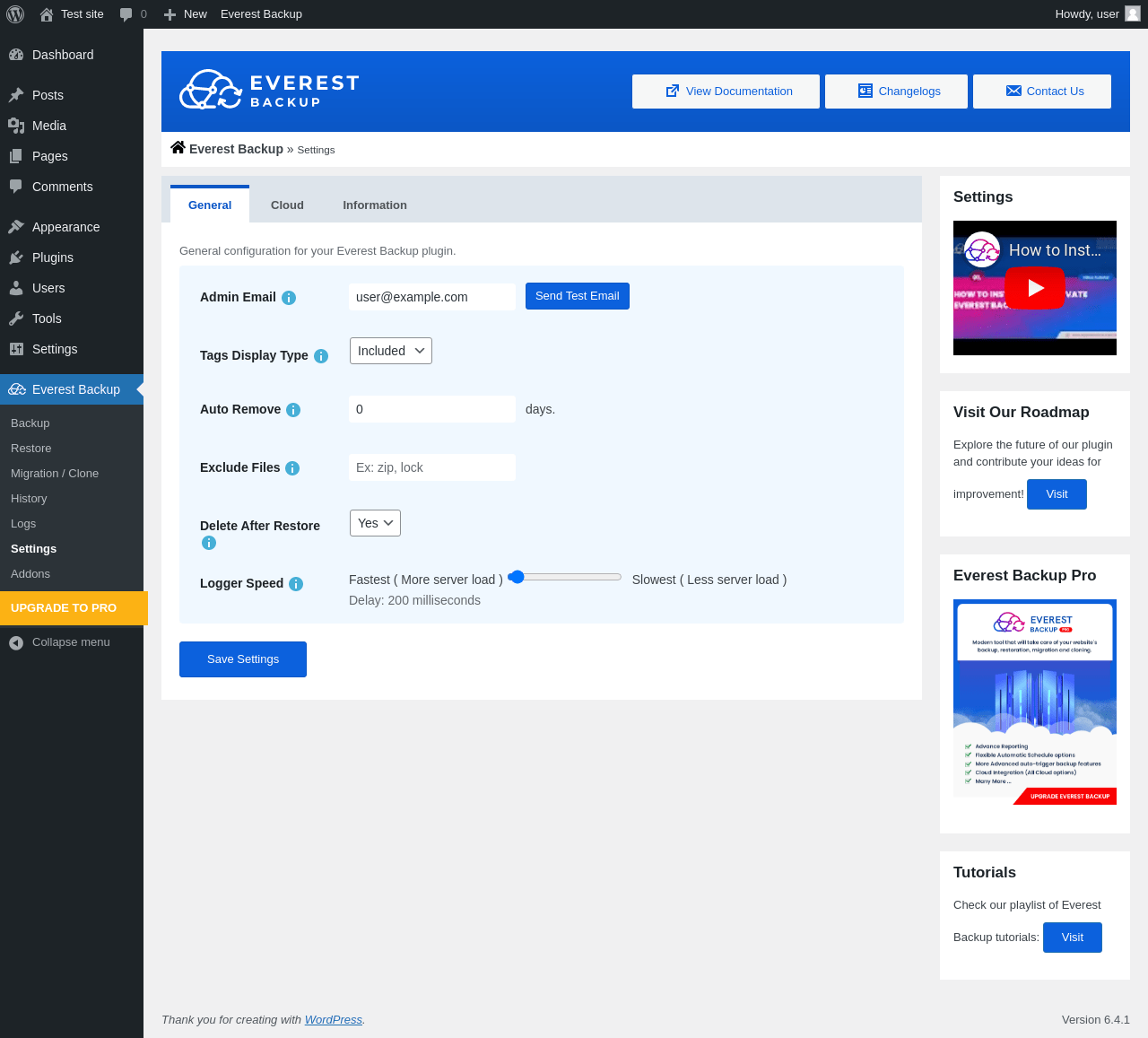The image size is (1148, 1038).
Task: Click the user avatar icon
Action: (1133, 14)
